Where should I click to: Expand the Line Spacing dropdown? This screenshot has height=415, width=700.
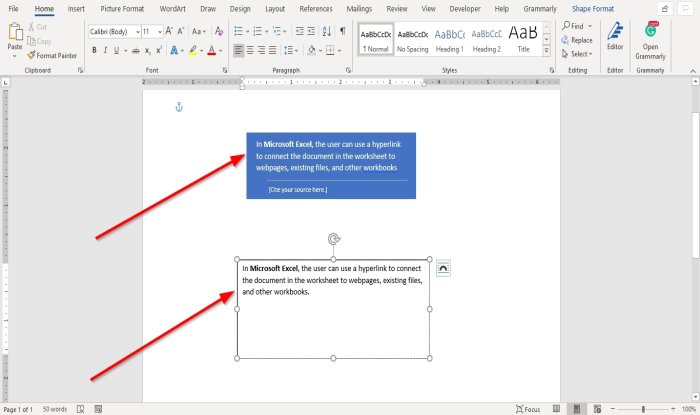click(x=296, y=50)
